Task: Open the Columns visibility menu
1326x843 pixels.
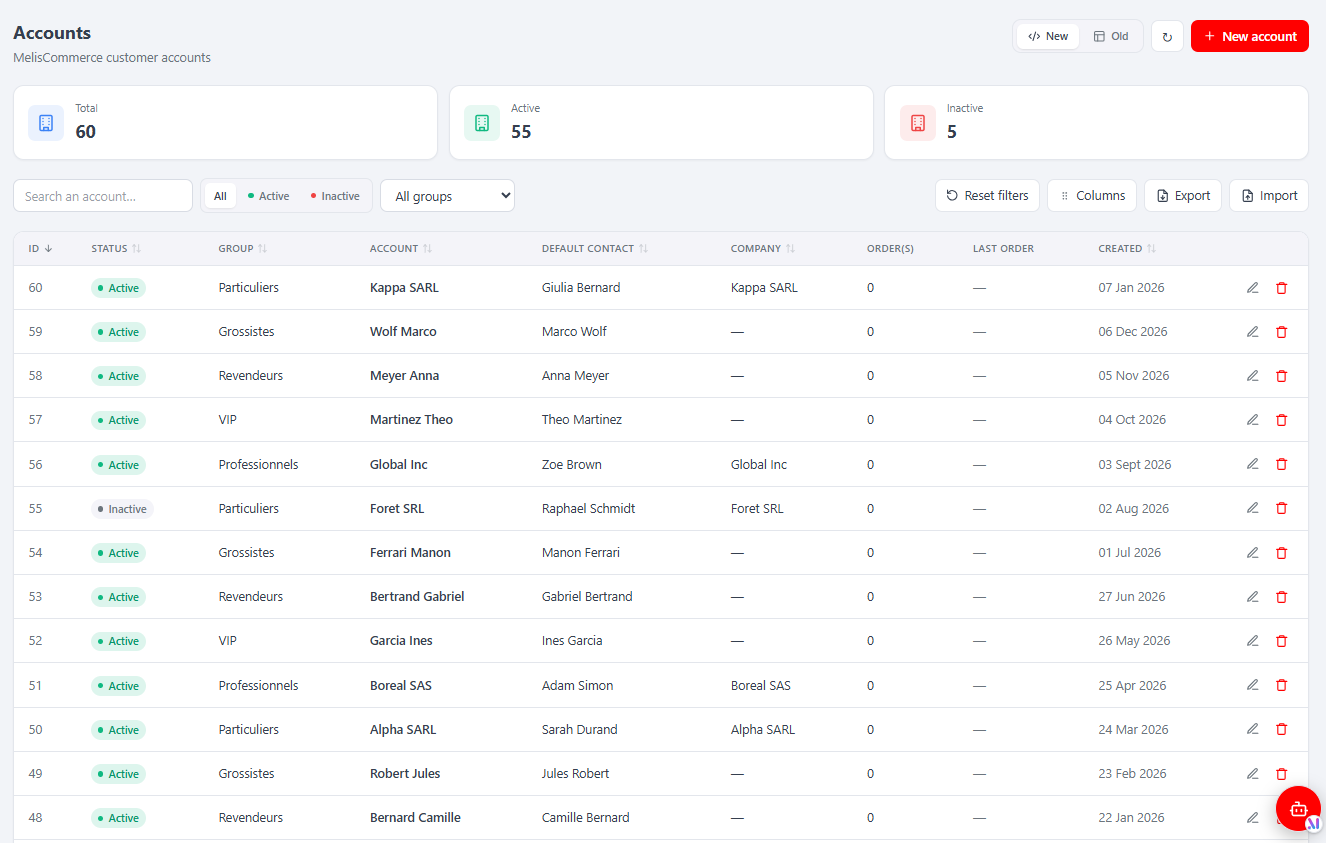Action: 1092,196
